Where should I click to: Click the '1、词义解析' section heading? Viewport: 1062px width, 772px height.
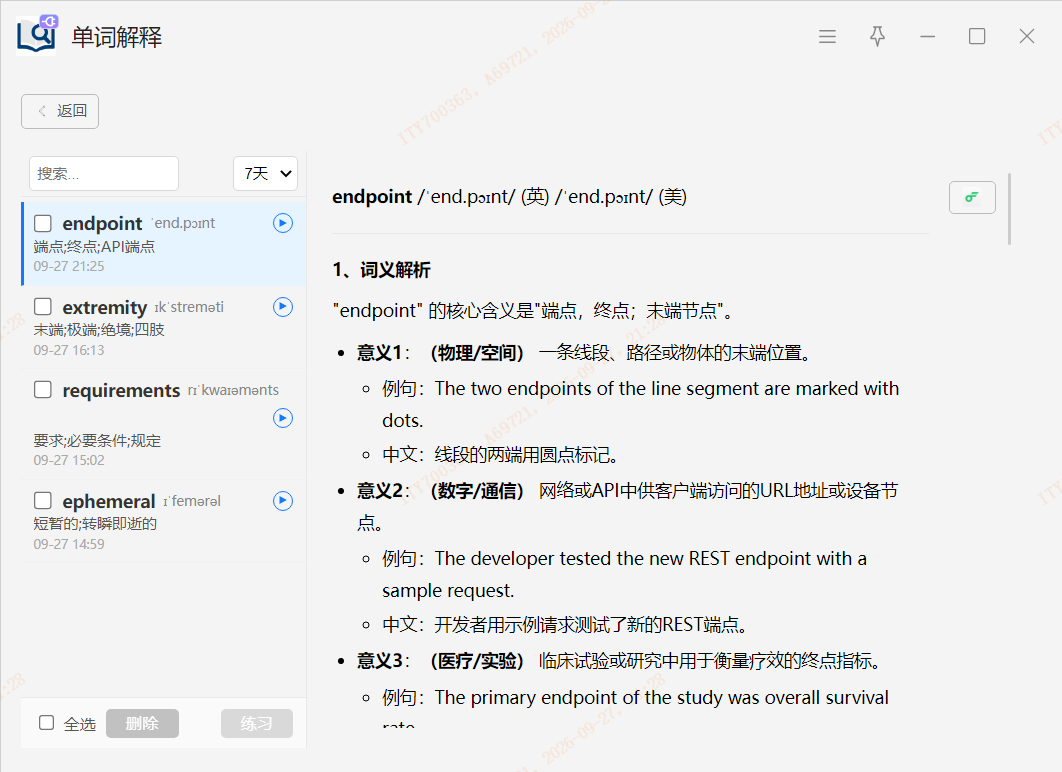click(x=381, y=270)
